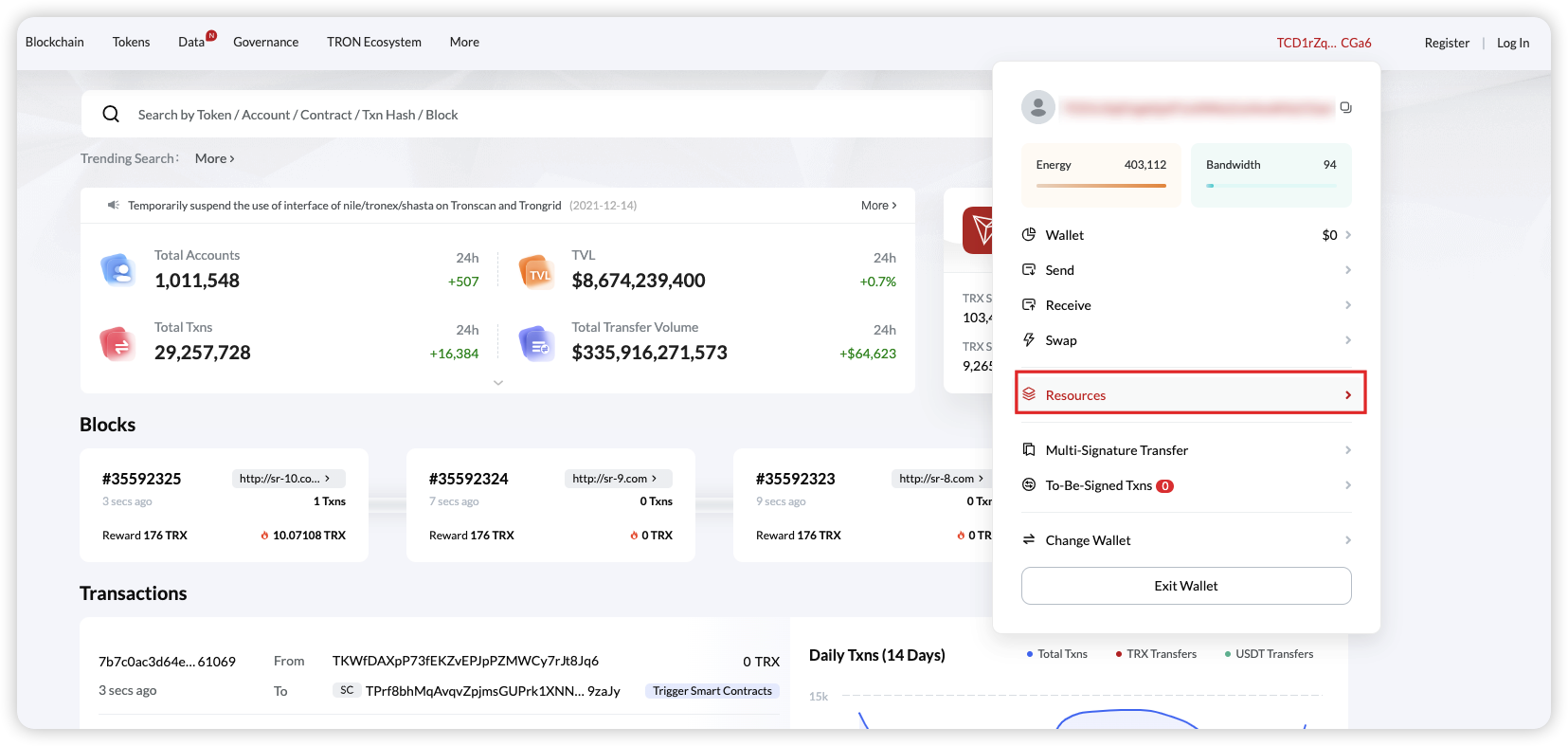This screenshot has width=1568, height=746.
Task: Toggle TRX Transfers legend series
Action: pos(1156,654)
